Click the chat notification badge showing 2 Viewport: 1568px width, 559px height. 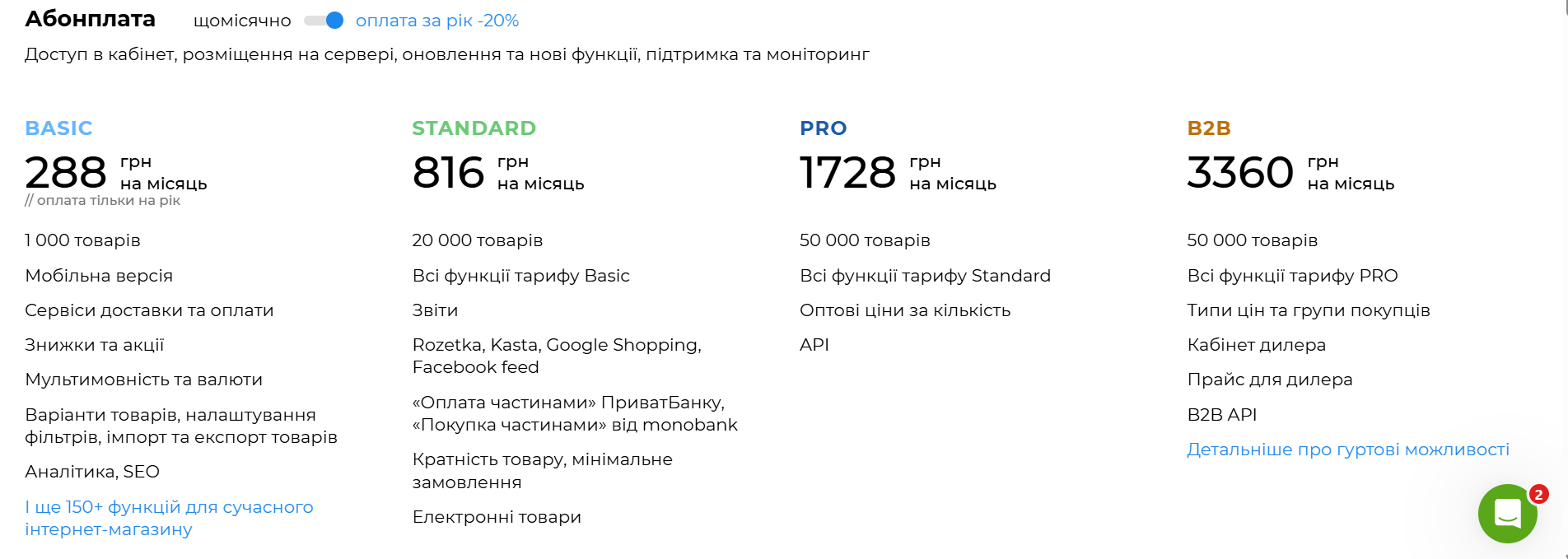pyautogui.click(x=1537, y=494)
